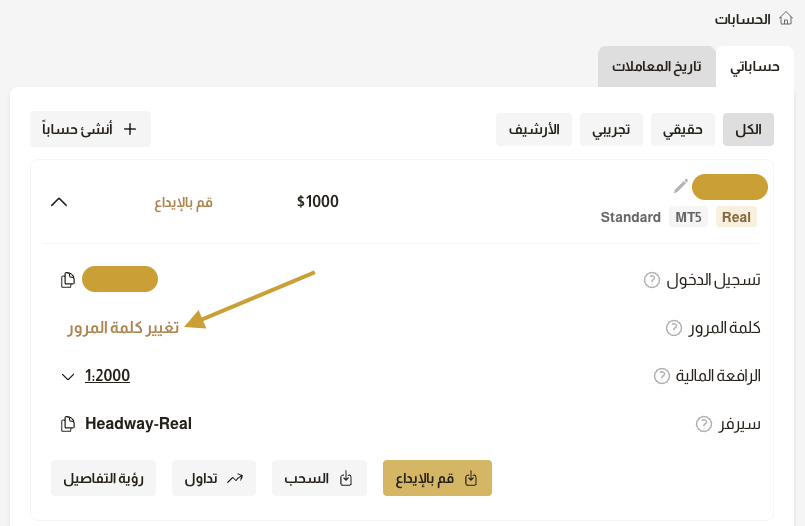Image resolution: width=805 pixels, height=526 pixels.
Task: Click the home icon in the breadcrumb
Action: click(x=786, y=18)
